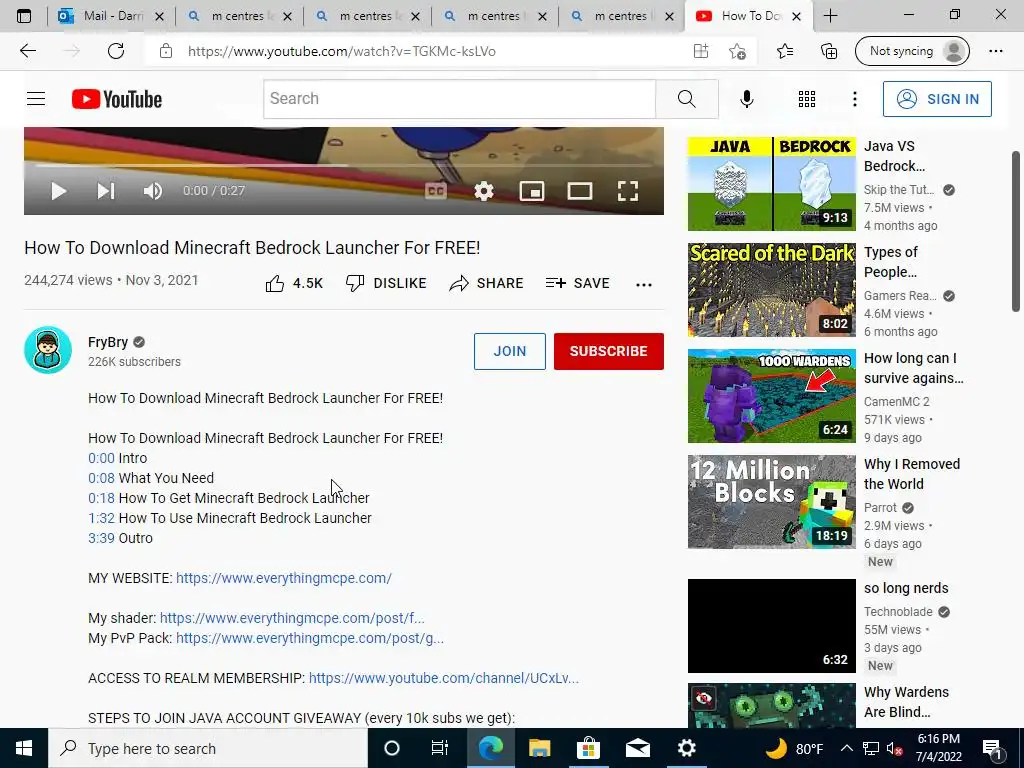Open the My shader link

tap(292, 618)
